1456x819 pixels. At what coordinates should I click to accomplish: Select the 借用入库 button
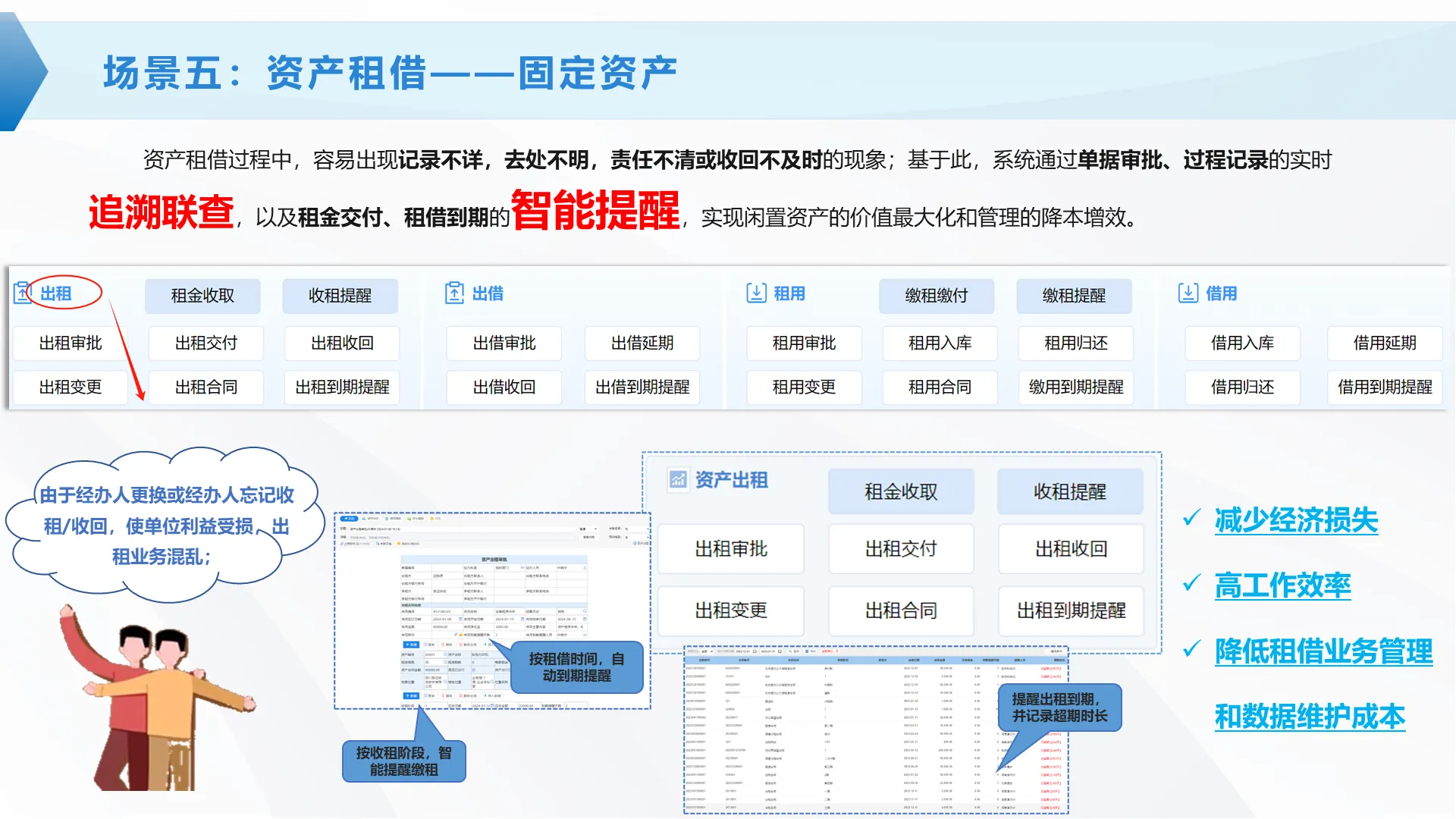(1242, 344)
